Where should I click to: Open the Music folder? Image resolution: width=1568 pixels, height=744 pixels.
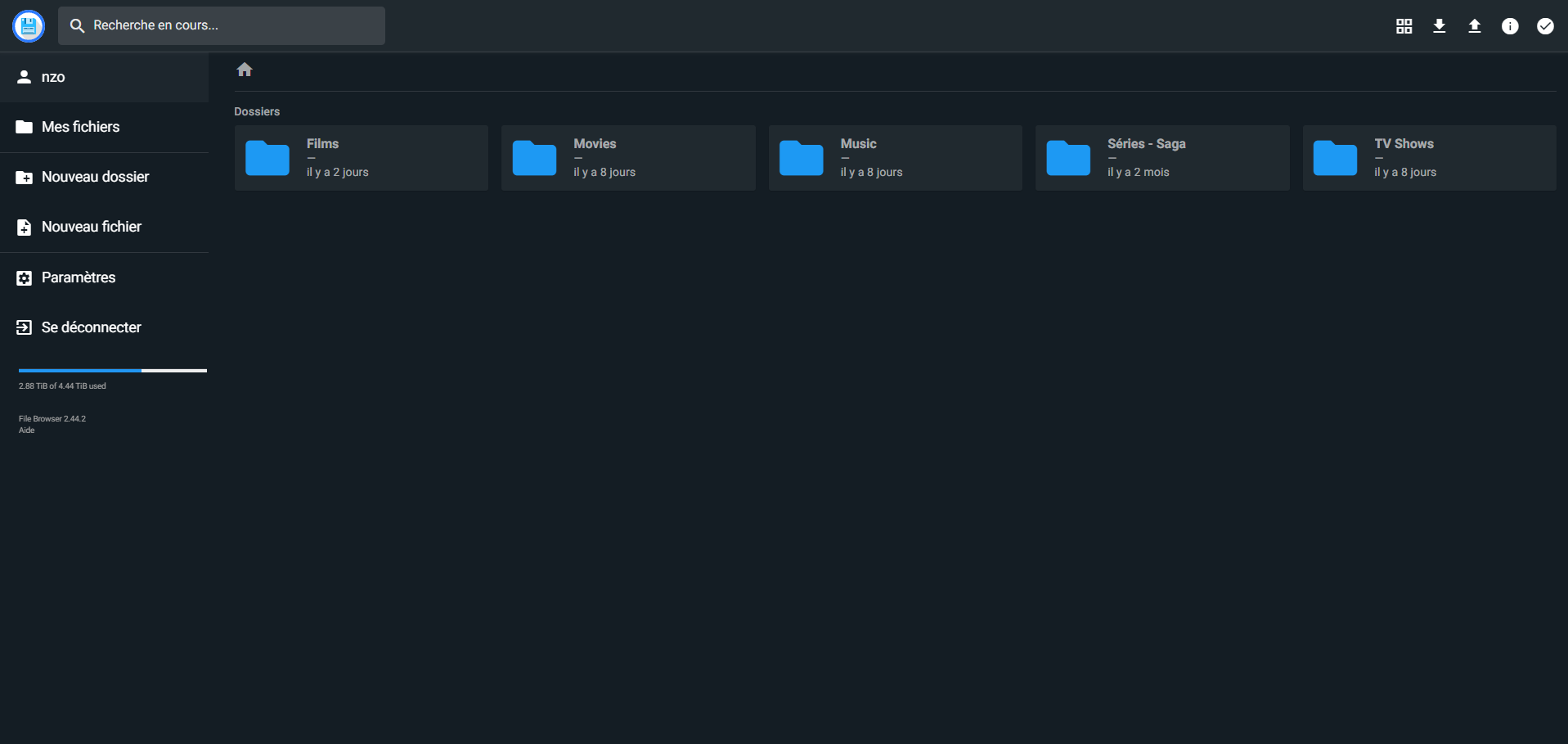click(895, 158)
